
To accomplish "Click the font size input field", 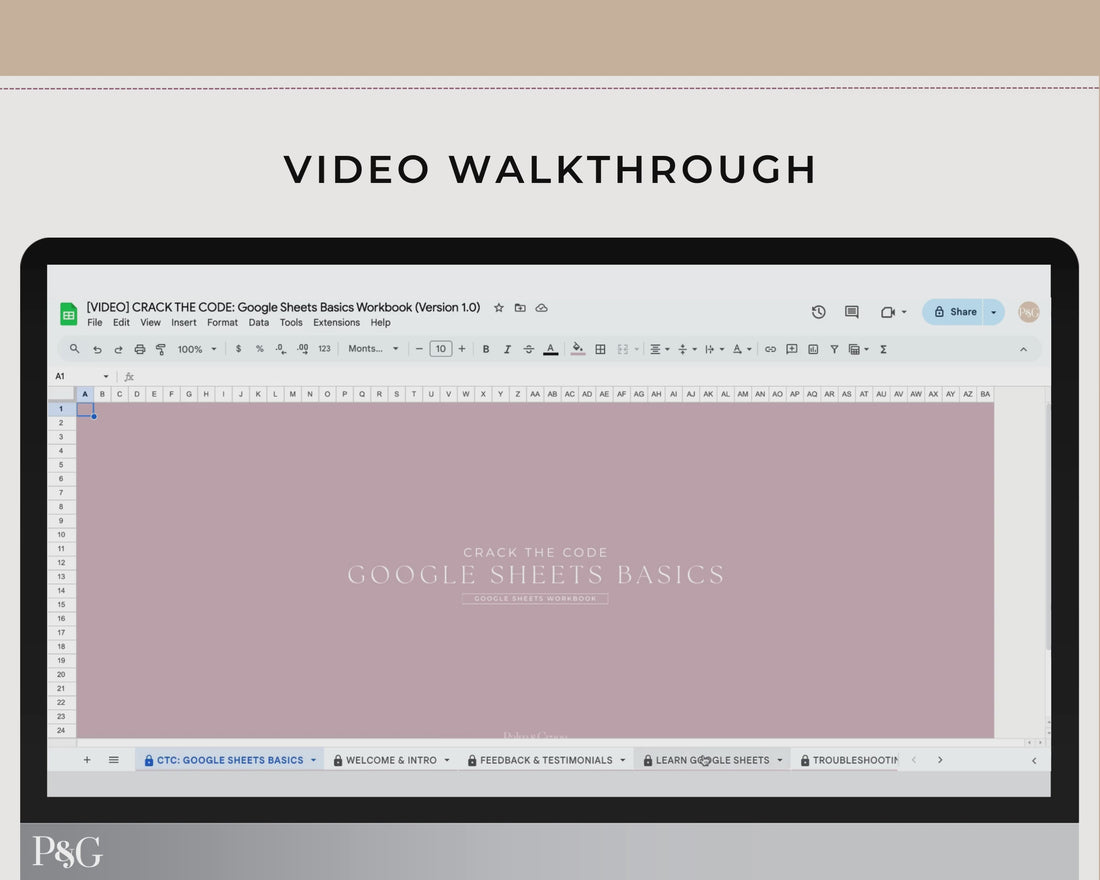I will coord(441,349).
